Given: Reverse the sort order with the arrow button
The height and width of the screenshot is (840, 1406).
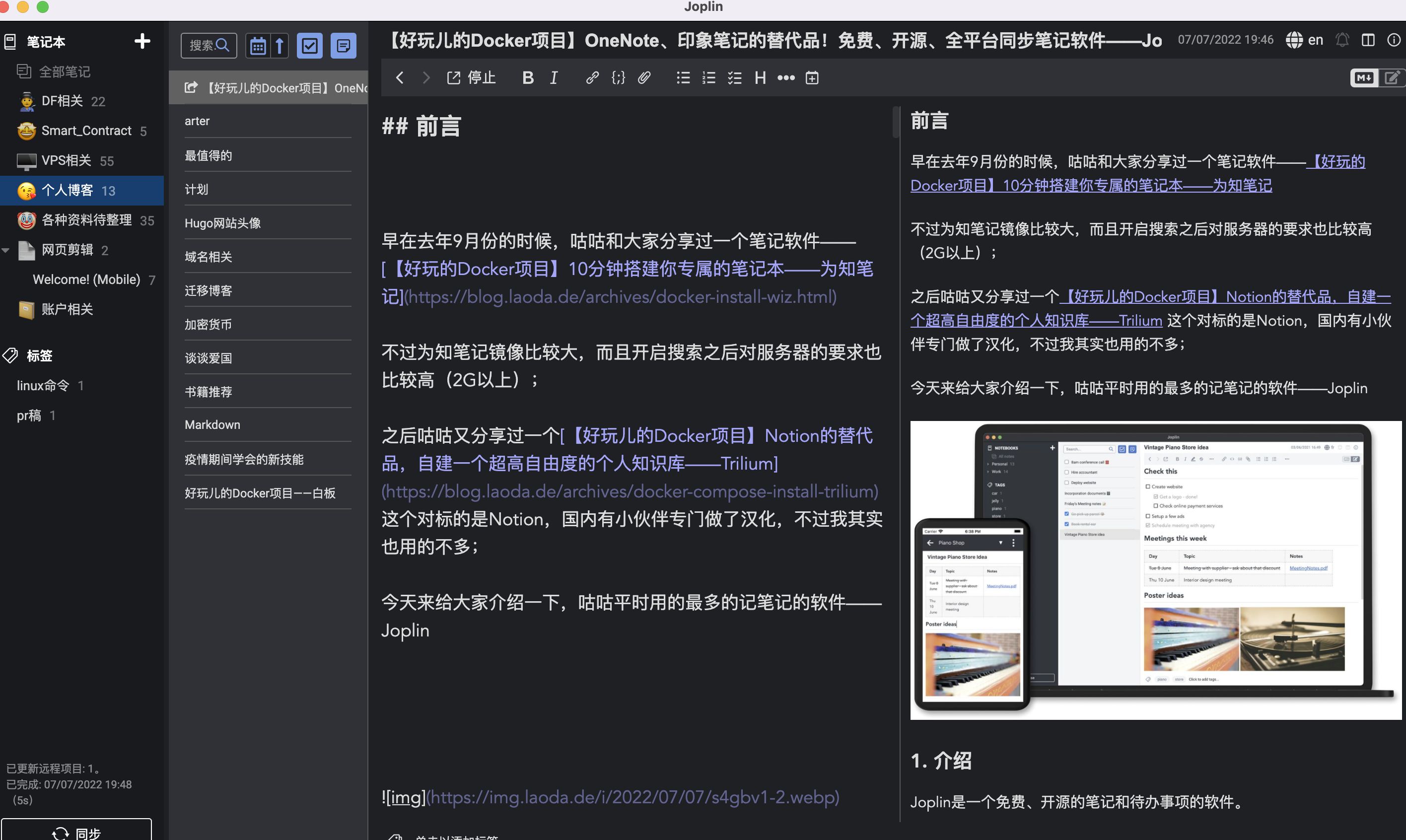Looking at the screenshot, I should click(x=280, y=45).
